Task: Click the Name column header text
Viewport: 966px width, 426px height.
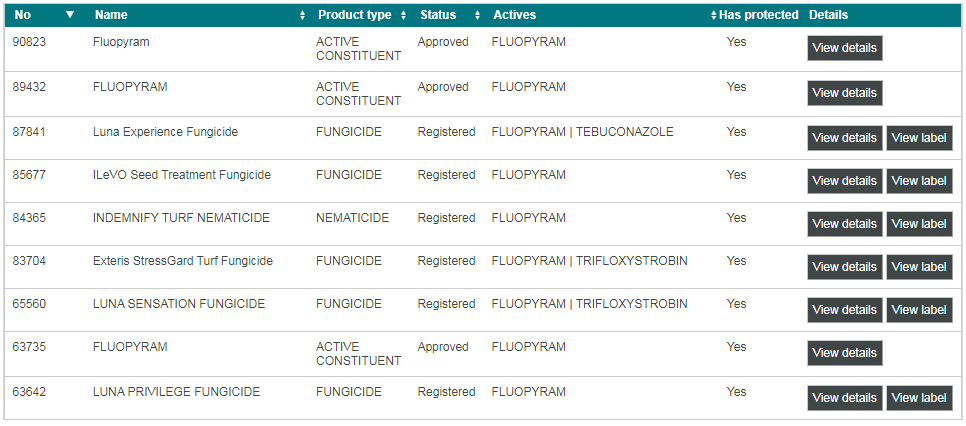Action: click(111, 15)
